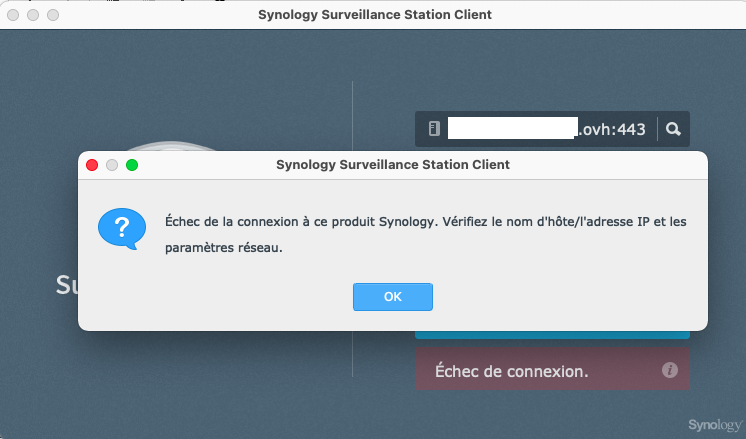The height and width of the screenshot is (439, 746).
Task: Zoom the main Surveillance Station Client window
Action: 52,16
